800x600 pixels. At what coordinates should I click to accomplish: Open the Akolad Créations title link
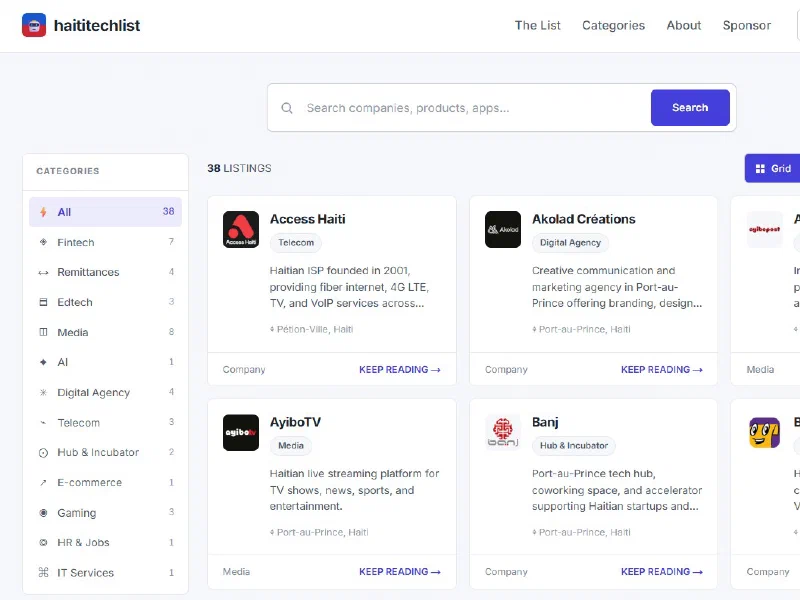pyautogui.click(x=584, y=219)
